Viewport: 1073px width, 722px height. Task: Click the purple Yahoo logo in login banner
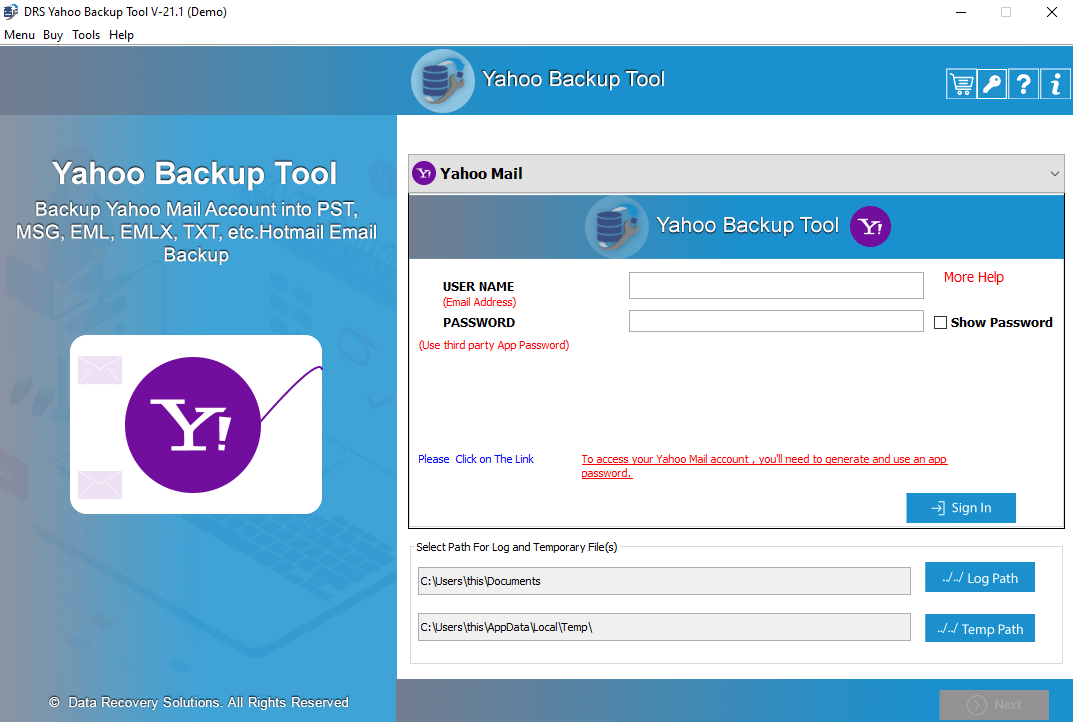click(x=870, y=227)
